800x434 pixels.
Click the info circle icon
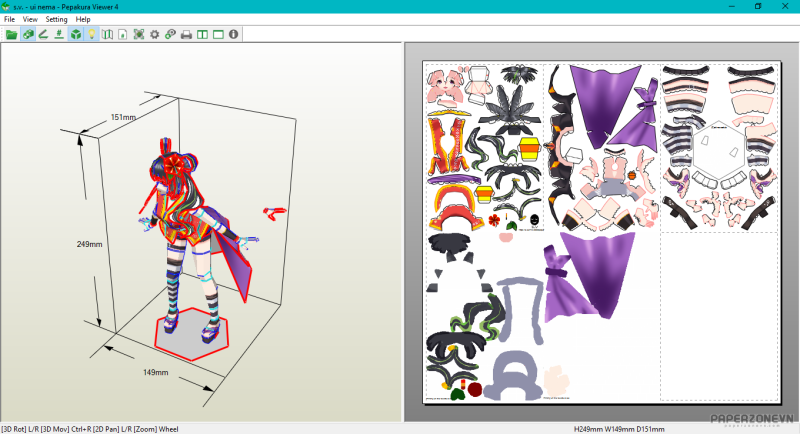coord(234,34)
